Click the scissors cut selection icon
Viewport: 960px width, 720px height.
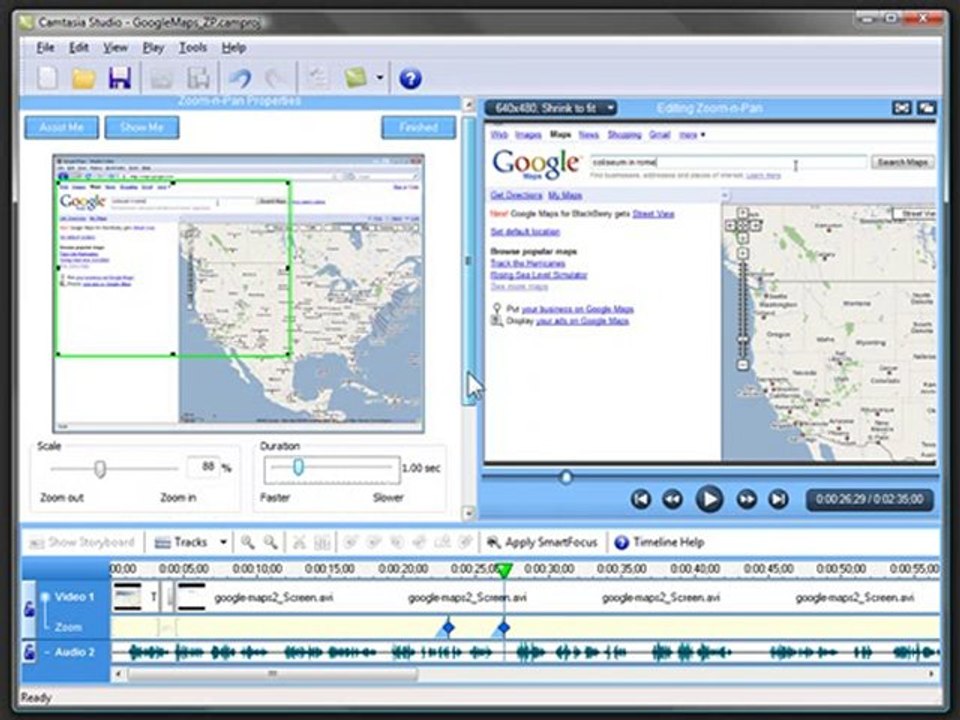coord(299,542)
